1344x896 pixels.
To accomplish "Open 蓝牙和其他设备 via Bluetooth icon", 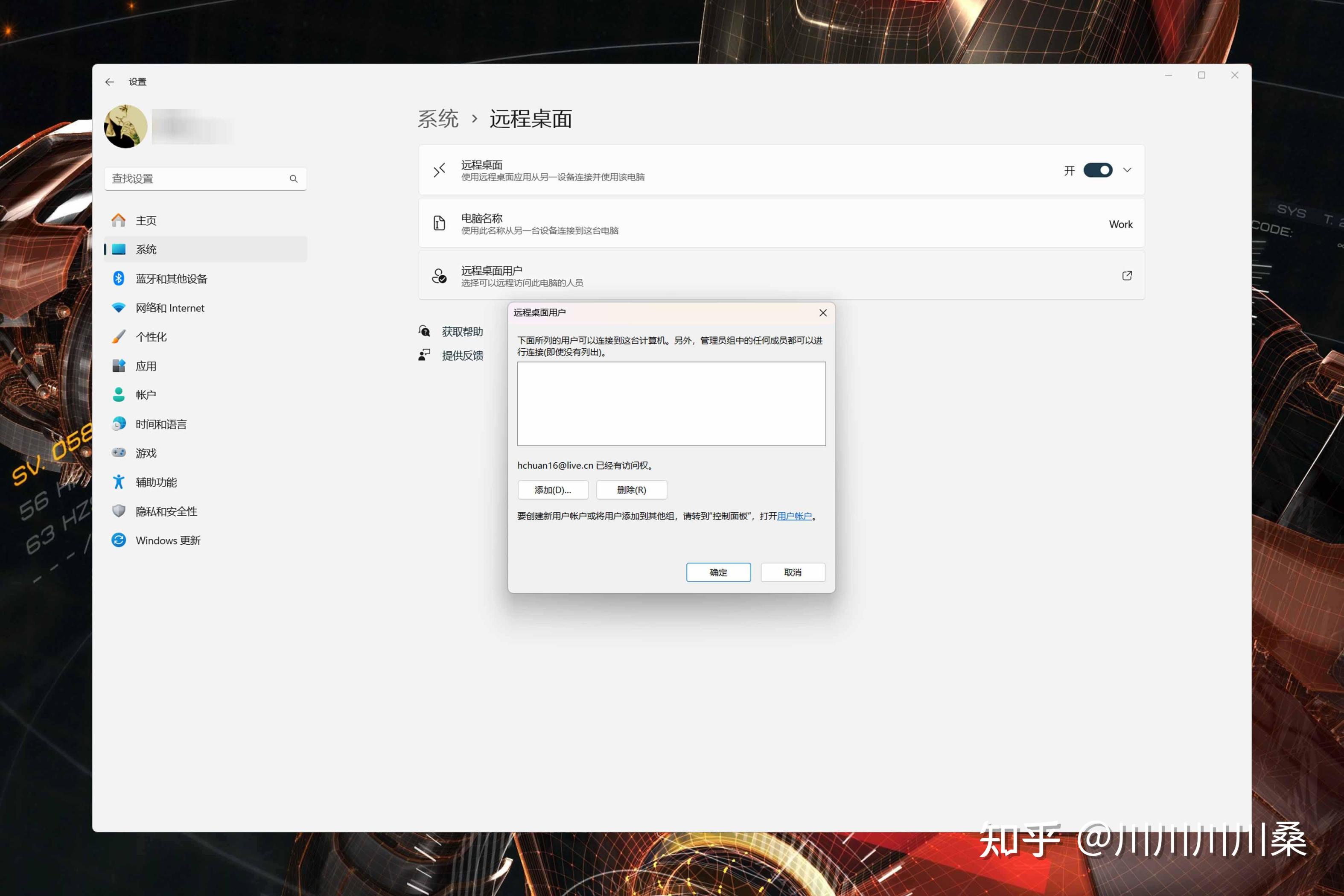I will click(118, 278).
